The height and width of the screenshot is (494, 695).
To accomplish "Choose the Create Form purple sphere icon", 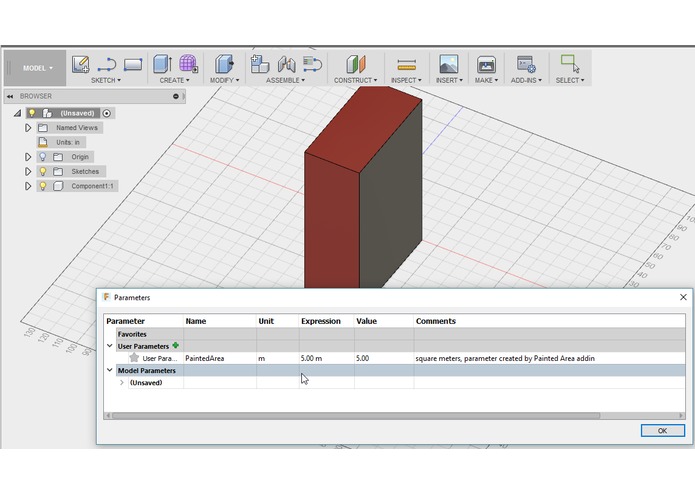I will [x=188, y=64].
